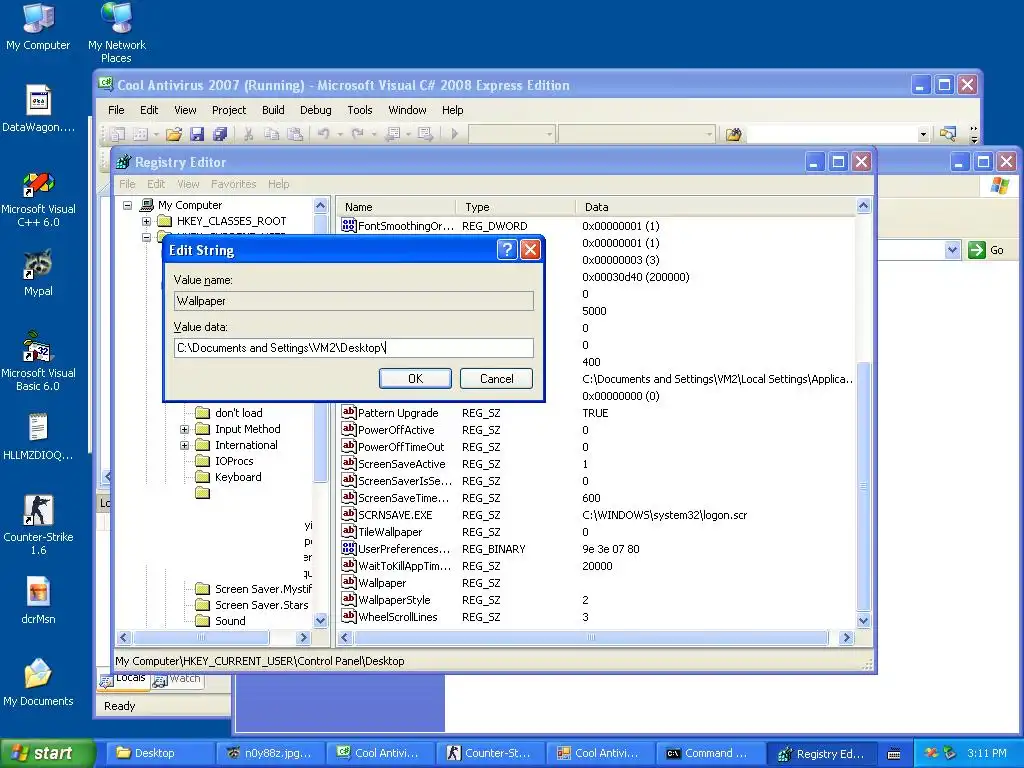Click the help question mark in Edit String dialog

tap(507, 249)
